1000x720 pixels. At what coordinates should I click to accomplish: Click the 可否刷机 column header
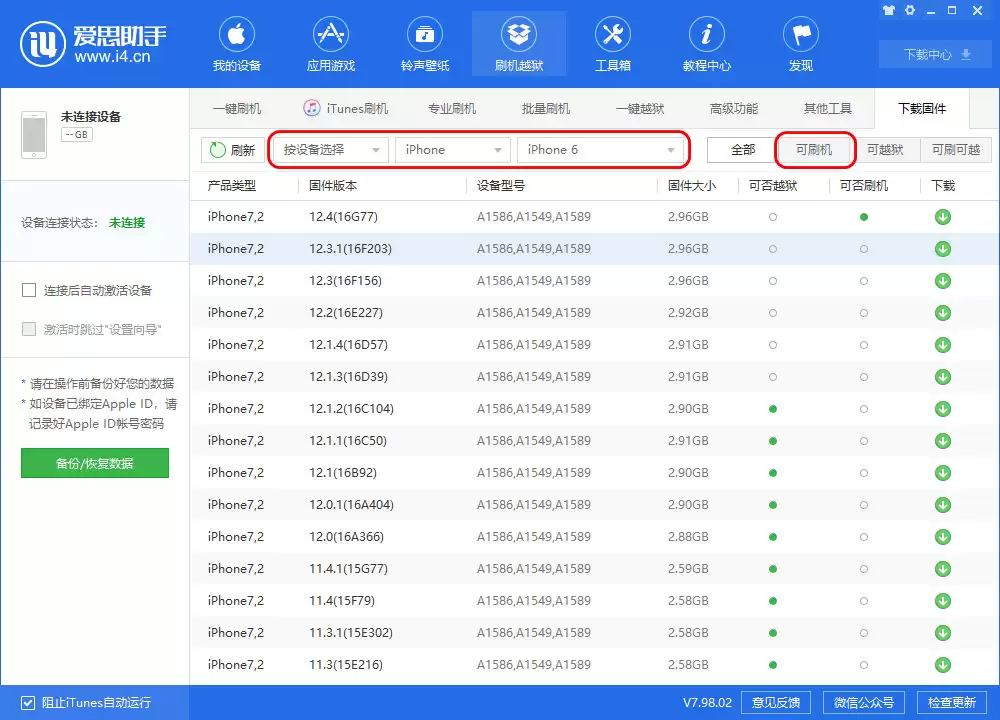click(864, 186)
